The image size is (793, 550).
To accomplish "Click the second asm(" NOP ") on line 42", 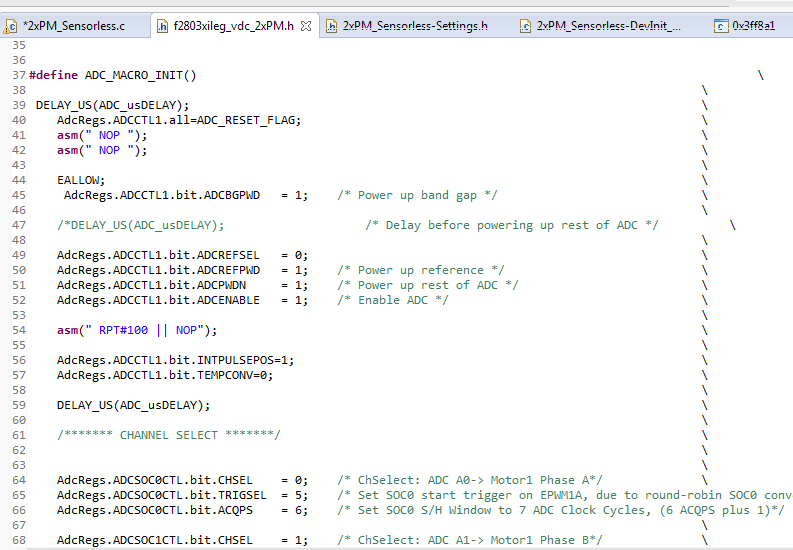I will 102,151.
